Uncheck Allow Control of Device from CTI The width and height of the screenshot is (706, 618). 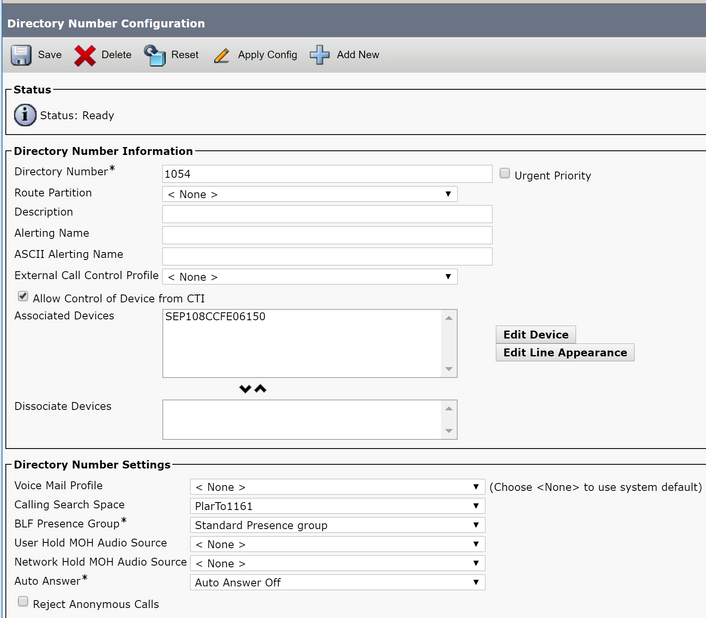(x=23, y=296)
